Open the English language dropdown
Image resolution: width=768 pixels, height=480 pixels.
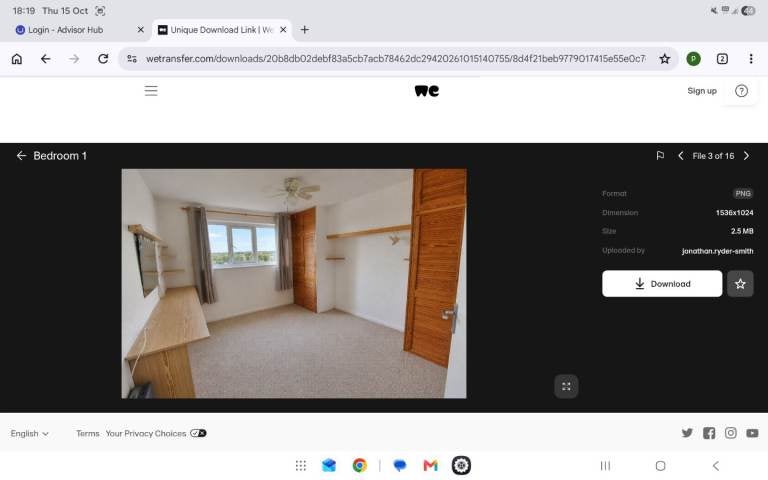click(x=29, y=433)
